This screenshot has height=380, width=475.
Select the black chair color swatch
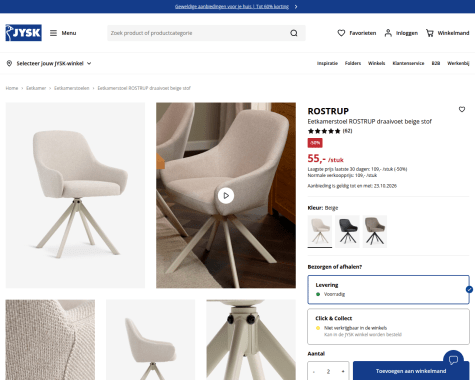click(x=347, y=231)
